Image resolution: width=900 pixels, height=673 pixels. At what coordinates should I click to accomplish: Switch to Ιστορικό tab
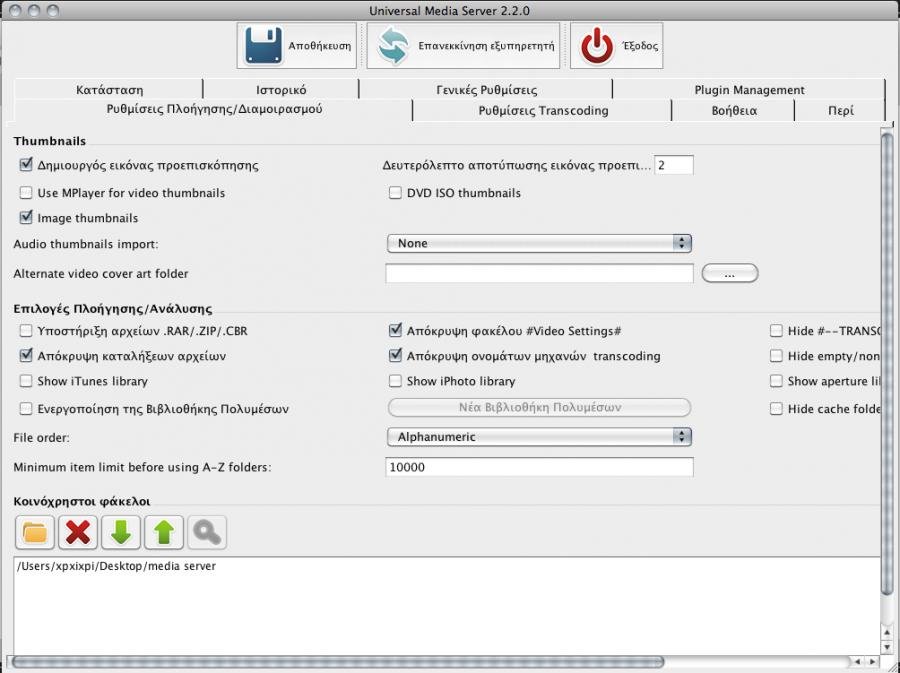(x=281, y=90)
